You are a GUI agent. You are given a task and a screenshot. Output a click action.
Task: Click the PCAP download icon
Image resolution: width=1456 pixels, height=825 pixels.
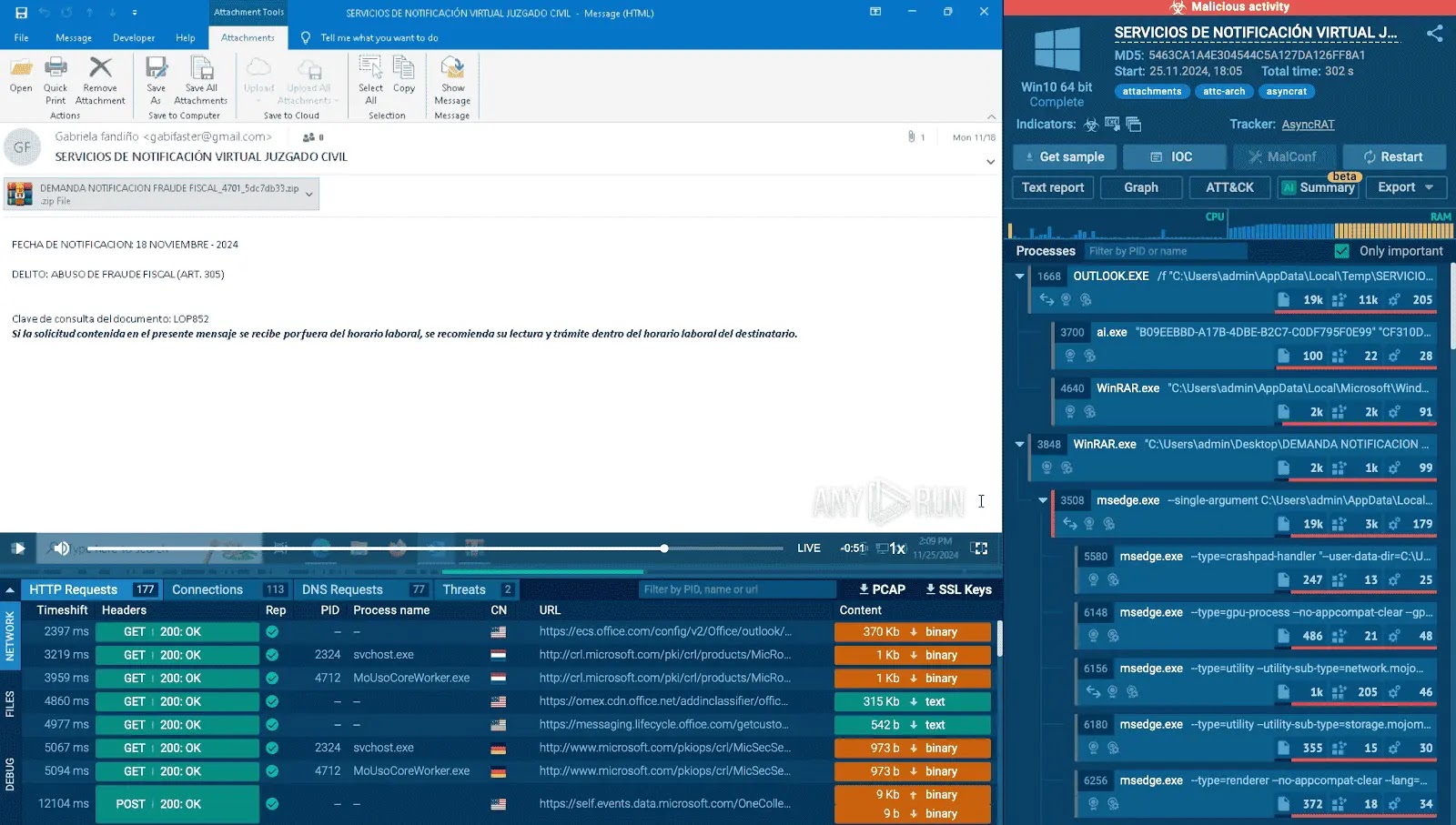point(880,589)
